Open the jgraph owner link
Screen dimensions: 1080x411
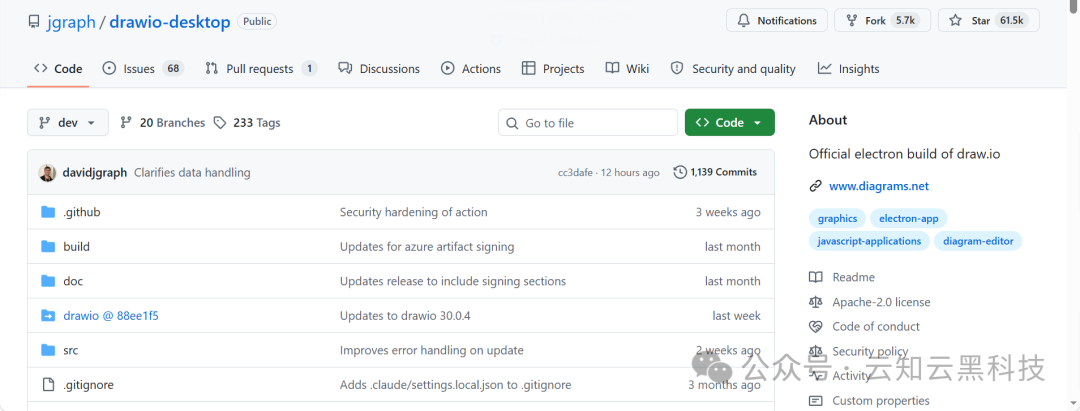71,22
